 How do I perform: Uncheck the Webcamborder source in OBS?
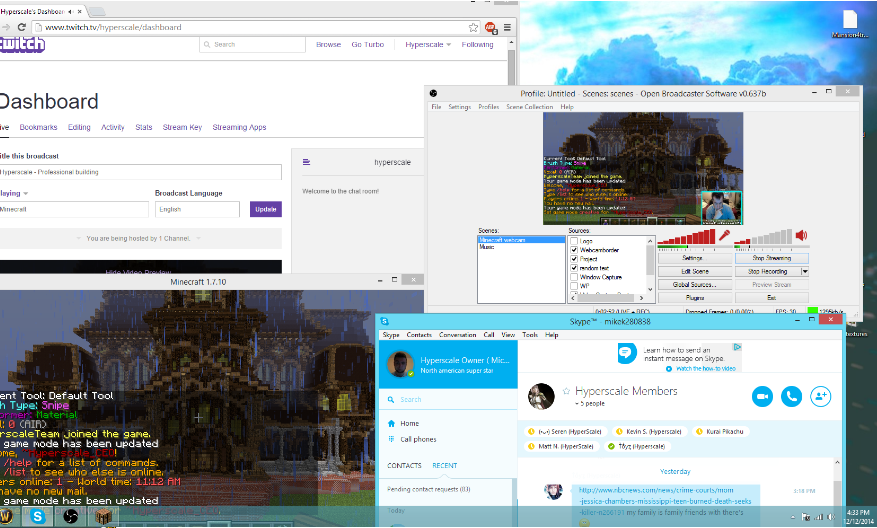574,250
